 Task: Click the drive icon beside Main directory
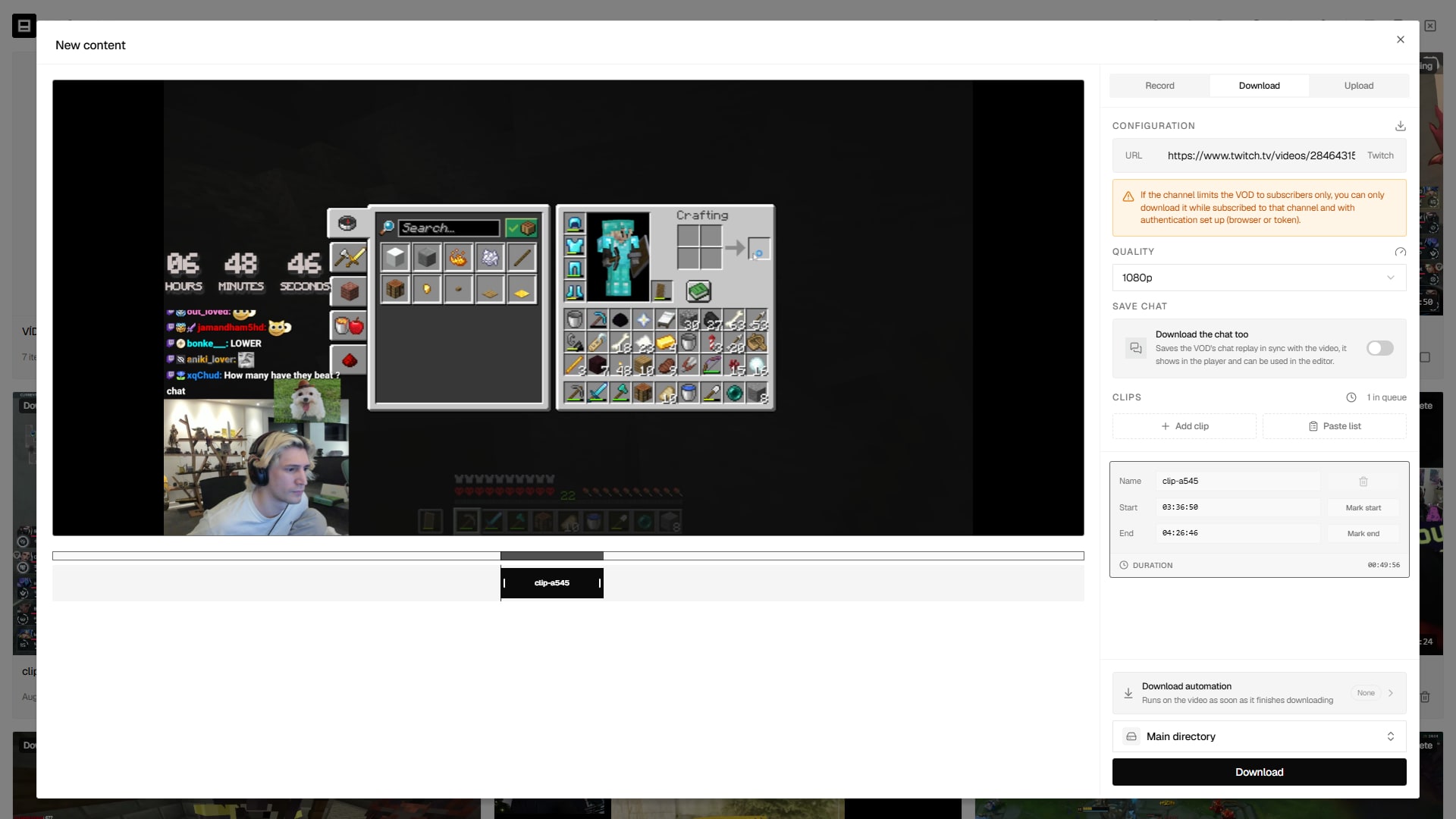tap(1131, 736)
